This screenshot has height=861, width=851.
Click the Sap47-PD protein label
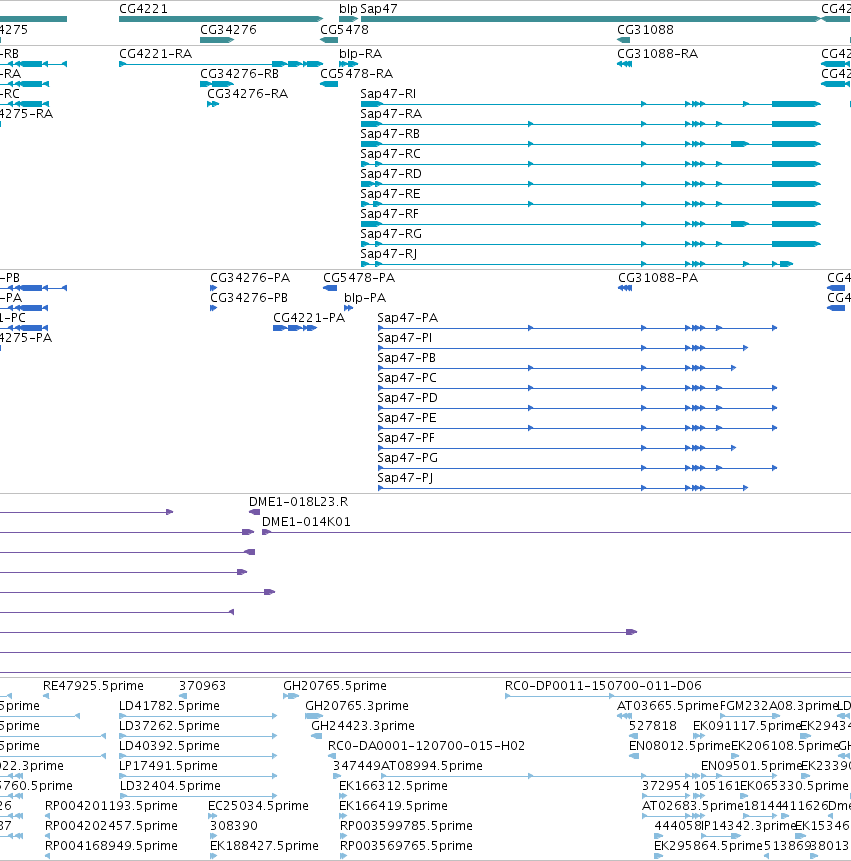[x=407, y=398]
